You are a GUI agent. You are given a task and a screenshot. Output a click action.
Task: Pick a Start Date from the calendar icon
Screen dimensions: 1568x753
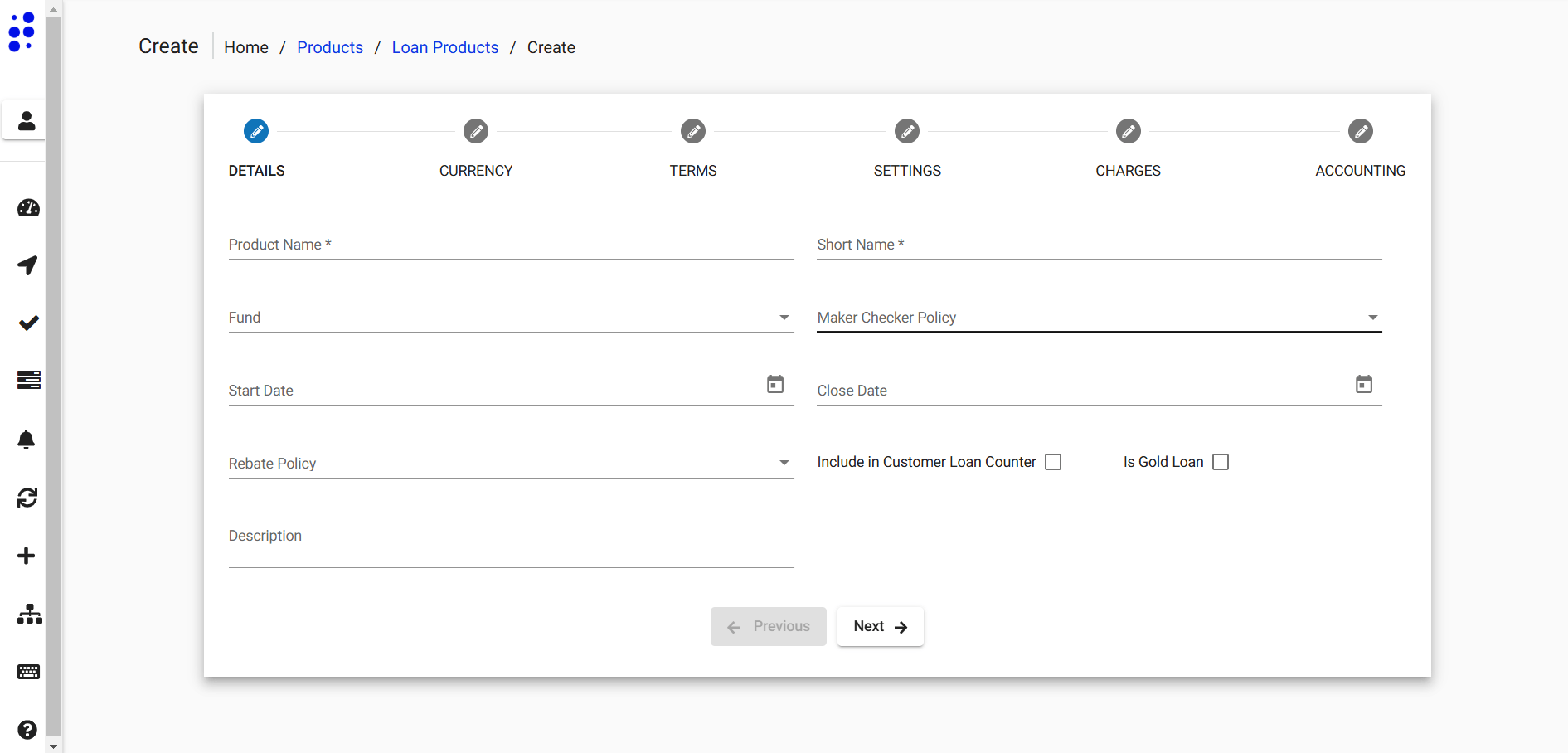pyautogui.click(x=775, y=384)
